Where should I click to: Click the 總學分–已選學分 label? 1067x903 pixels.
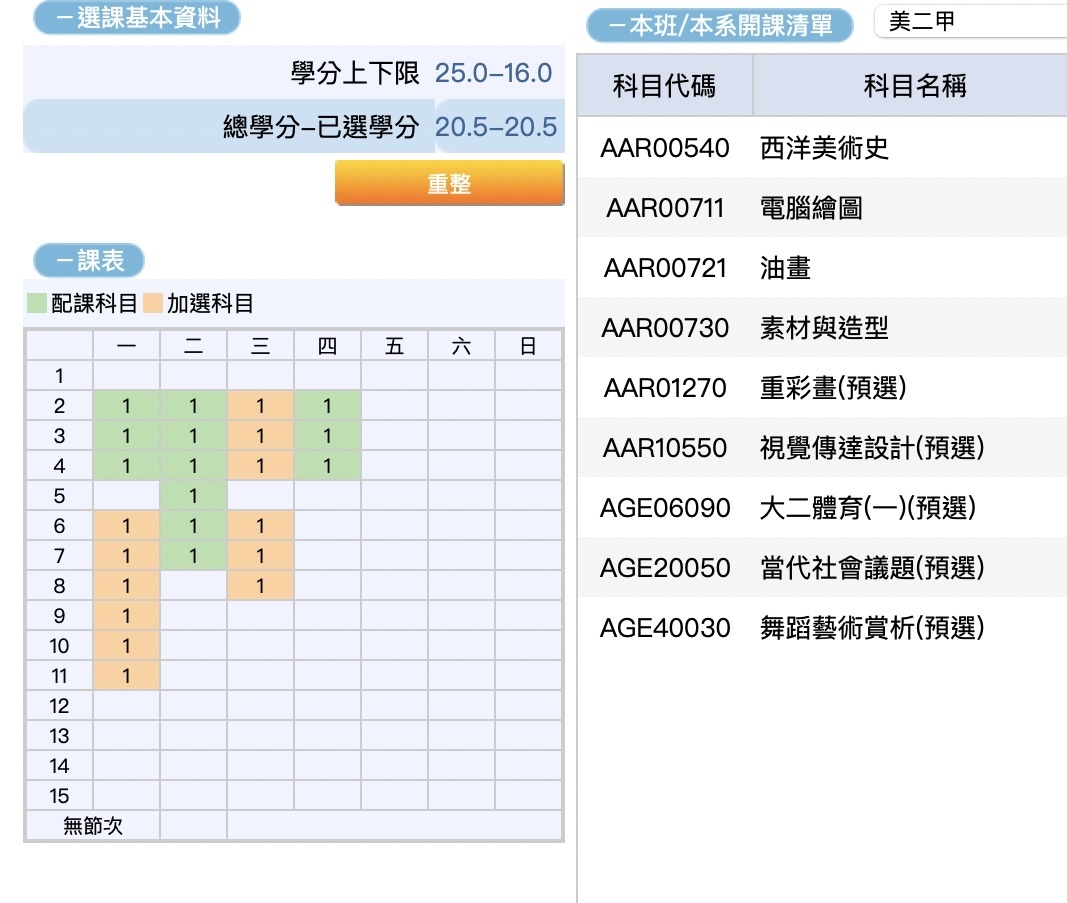click(x=321, y=126)
